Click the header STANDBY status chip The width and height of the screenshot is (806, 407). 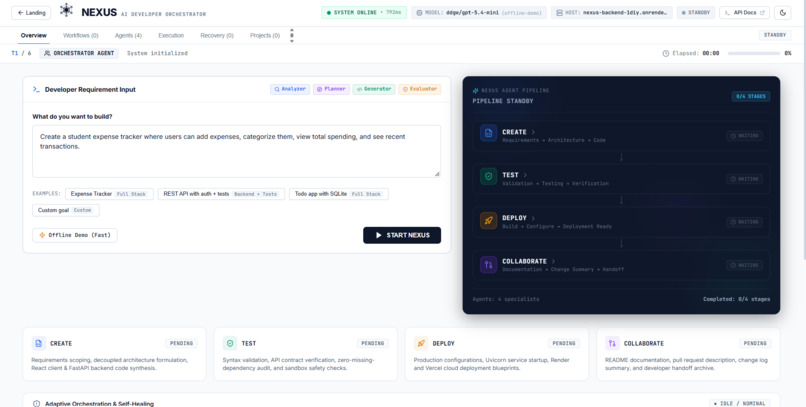pos(696,13)
